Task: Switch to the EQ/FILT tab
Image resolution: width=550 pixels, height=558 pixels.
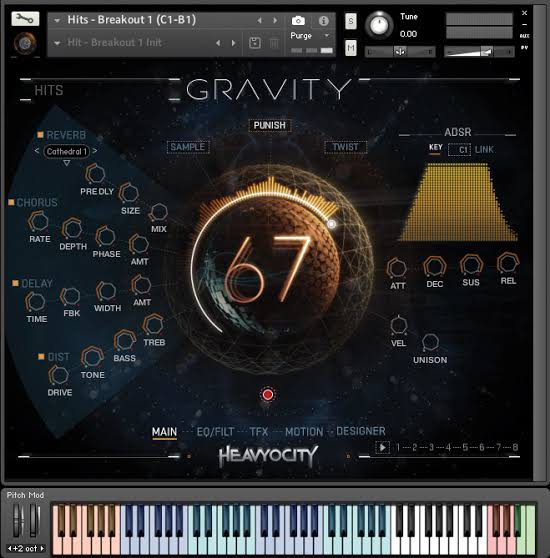Action: pos(215,432)
